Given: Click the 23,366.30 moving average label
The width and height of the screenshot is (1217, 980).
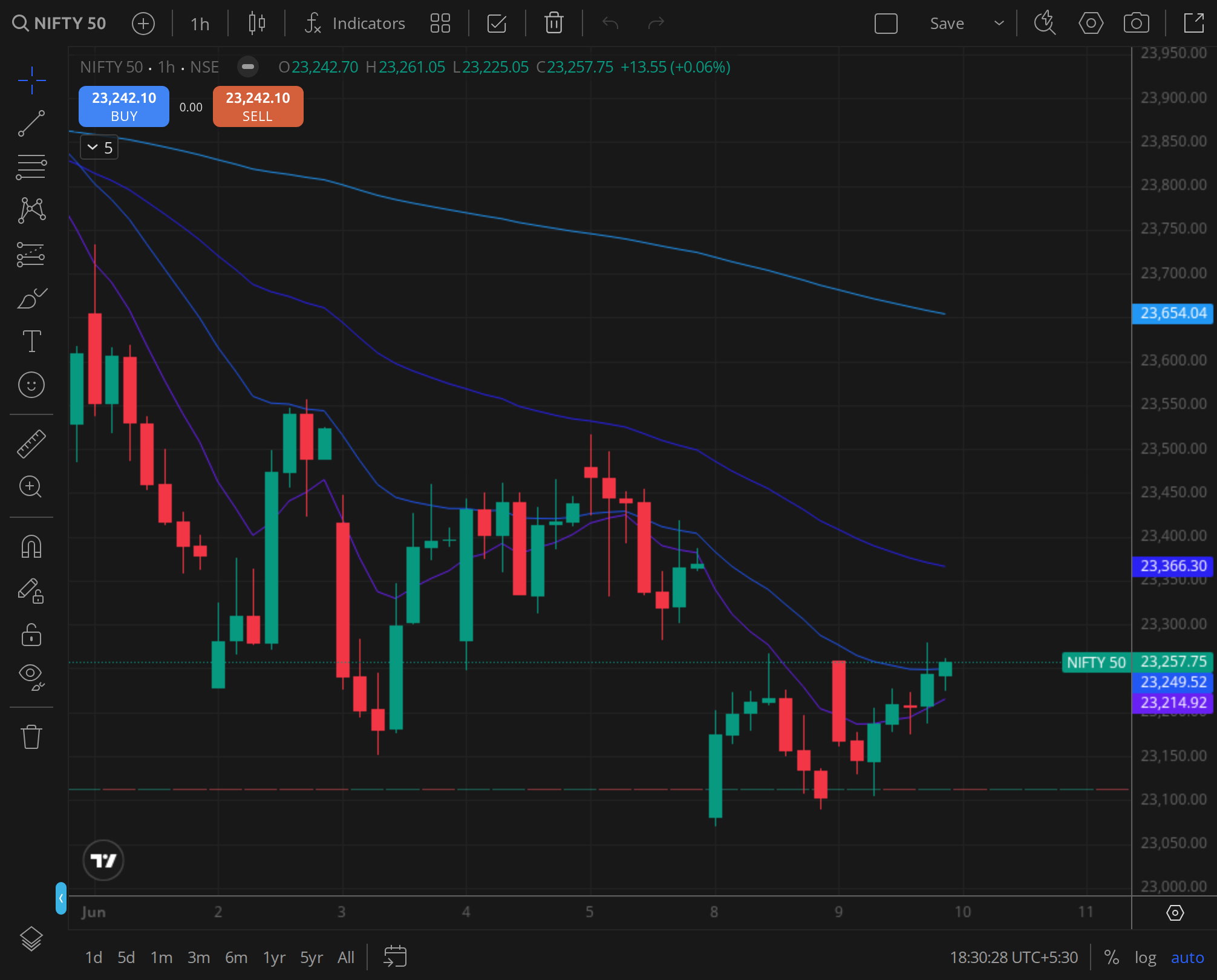Looking at the screenshot, I should pos(1173,566).
